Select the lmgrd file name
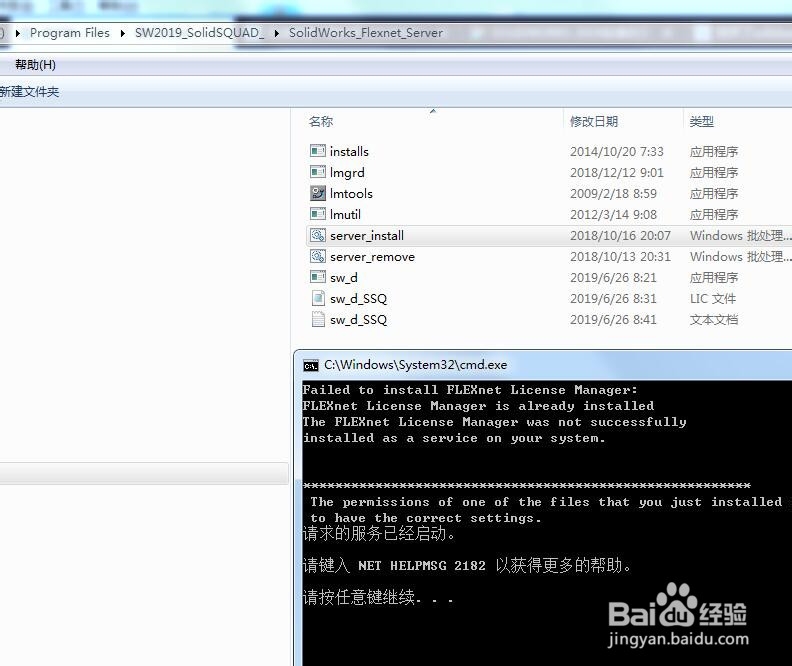 (x=347, y=173)
